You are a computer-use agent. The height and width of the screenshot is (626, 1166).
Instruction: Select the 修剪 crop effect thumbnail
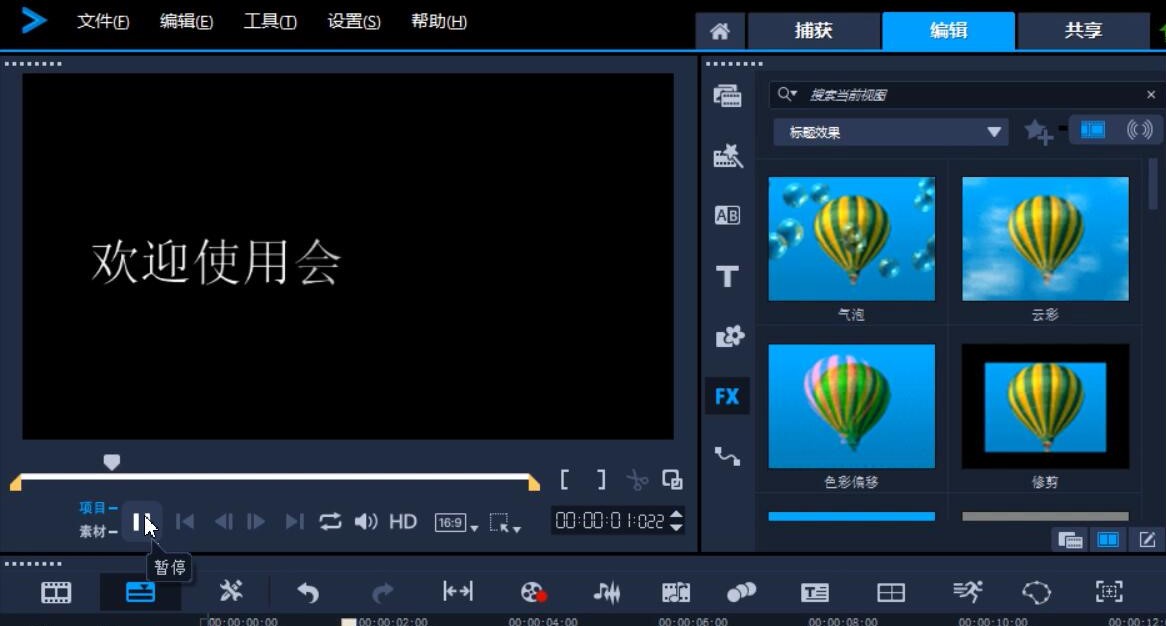click(1045, 406)
